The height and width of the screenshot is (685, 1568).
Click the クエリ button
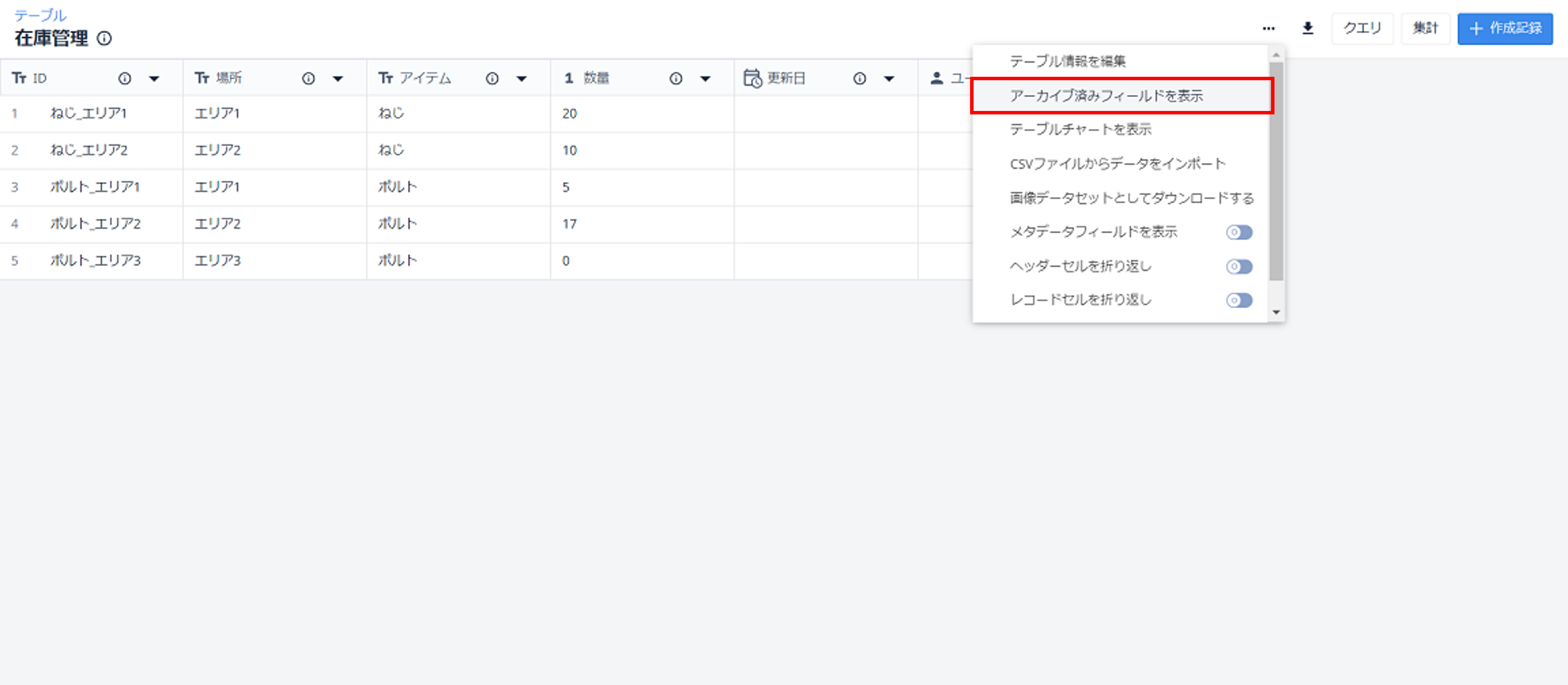click(1362, 28)
